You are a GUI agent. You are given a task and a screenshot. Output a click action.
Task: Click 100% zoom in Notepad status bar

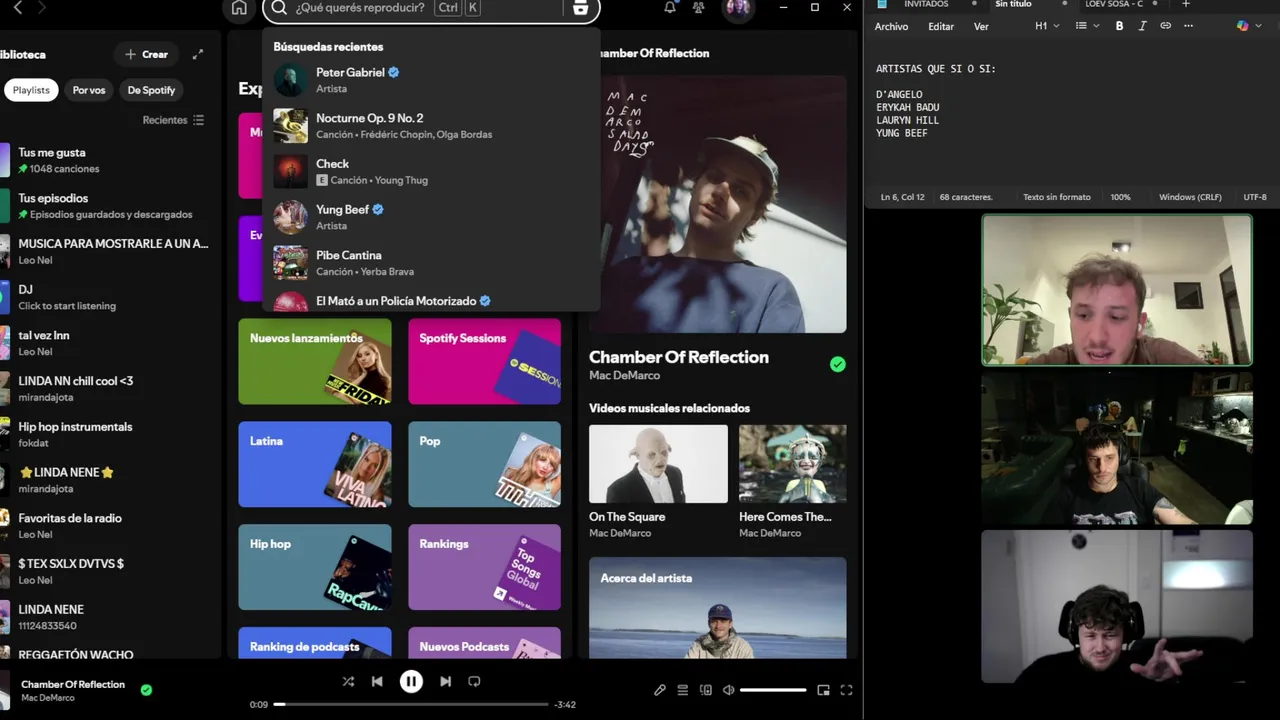tap(1120, 197)
